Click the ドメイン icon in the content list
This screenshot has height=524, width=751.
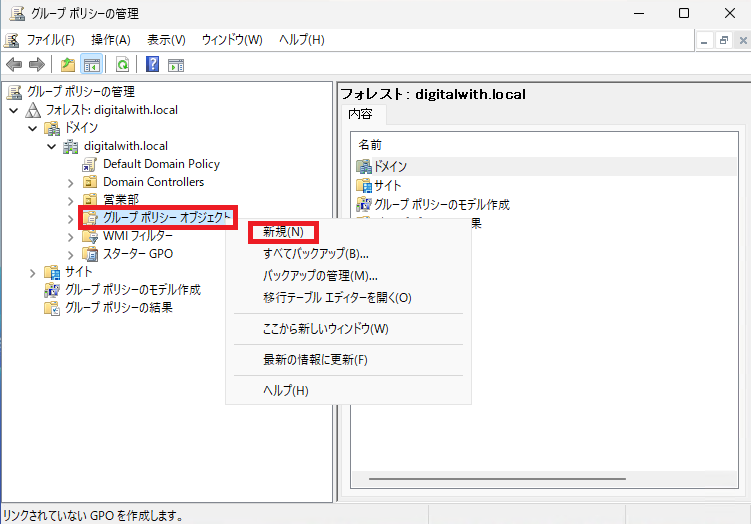click(x=364, y=167)
